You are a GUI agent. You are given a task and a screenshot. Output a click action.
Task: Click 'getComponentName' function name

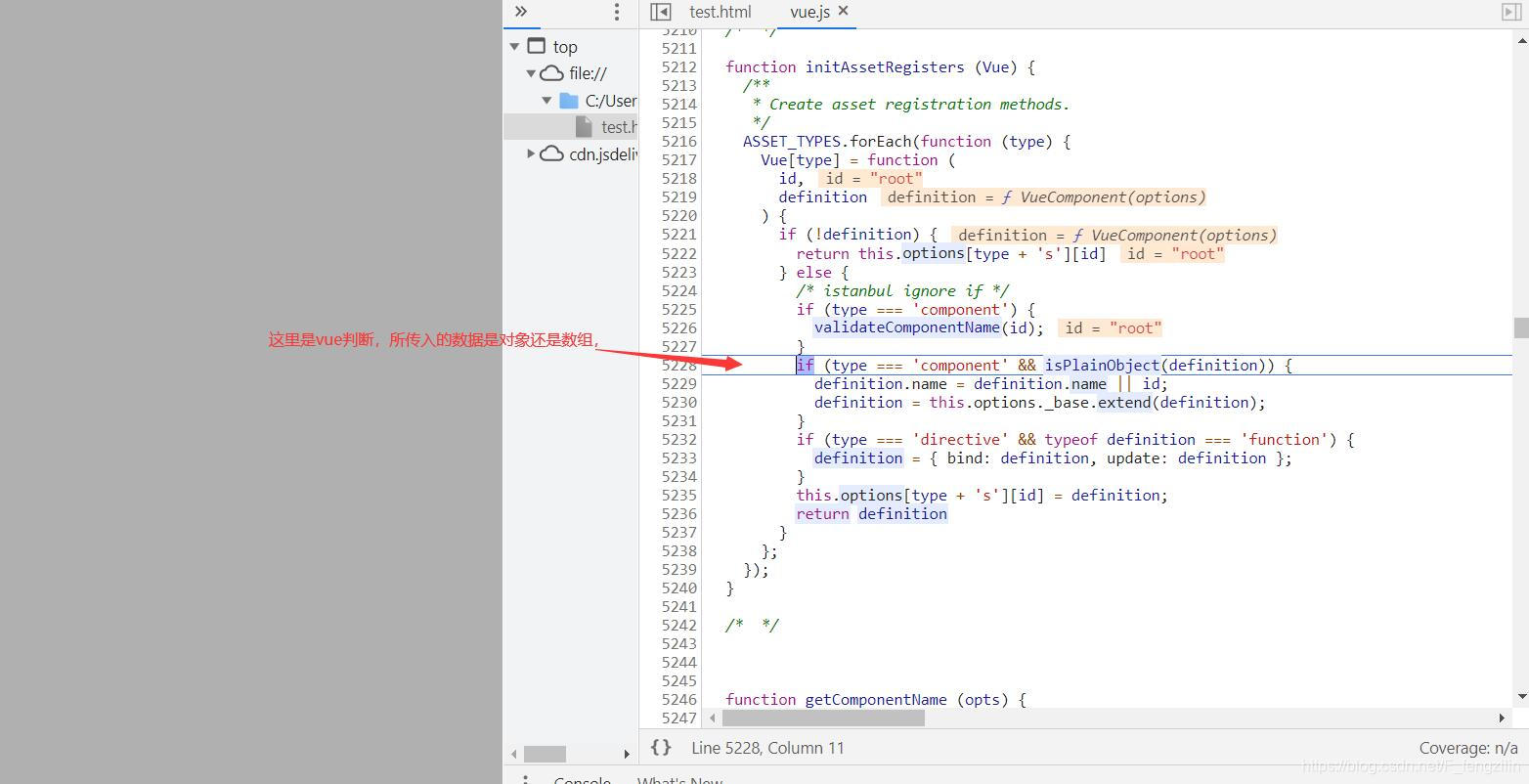coord(876,700)
